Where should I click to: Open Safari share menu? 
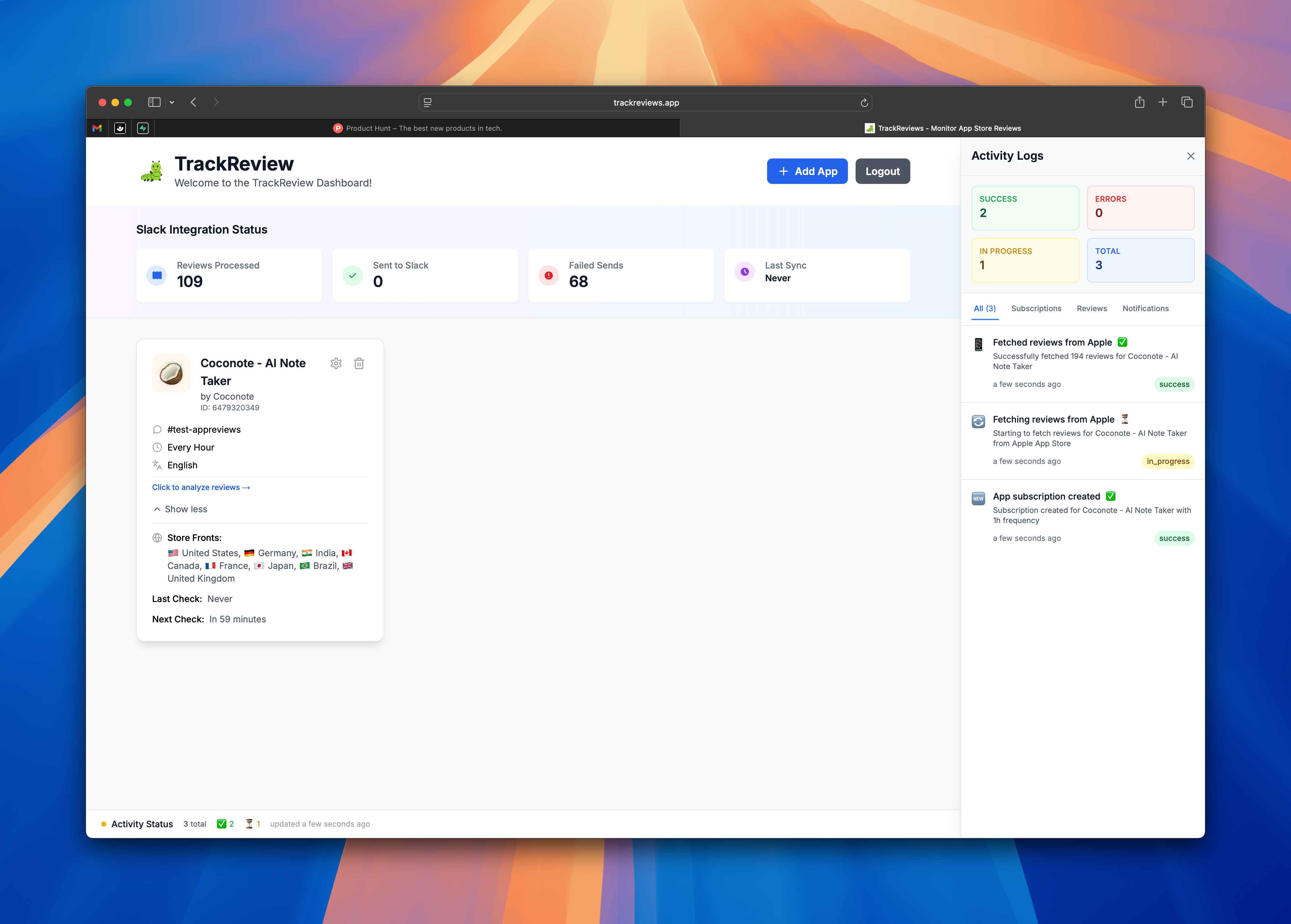click(1139, 102)
